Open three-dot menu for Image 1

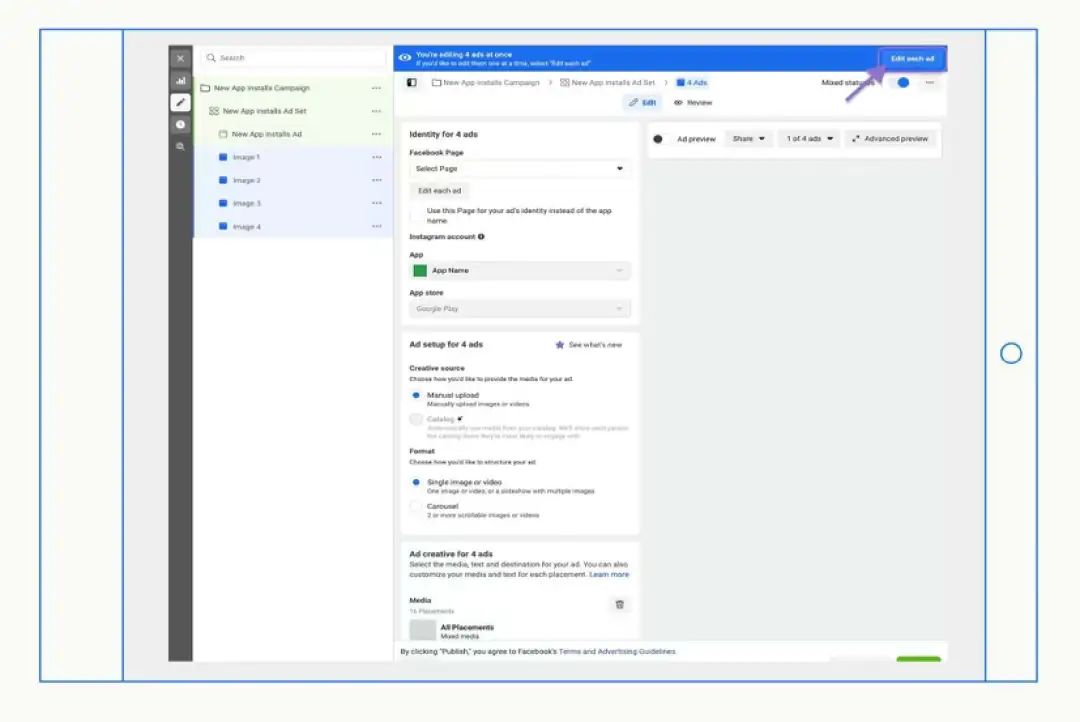pyautogui.click(x=377, y=157)
